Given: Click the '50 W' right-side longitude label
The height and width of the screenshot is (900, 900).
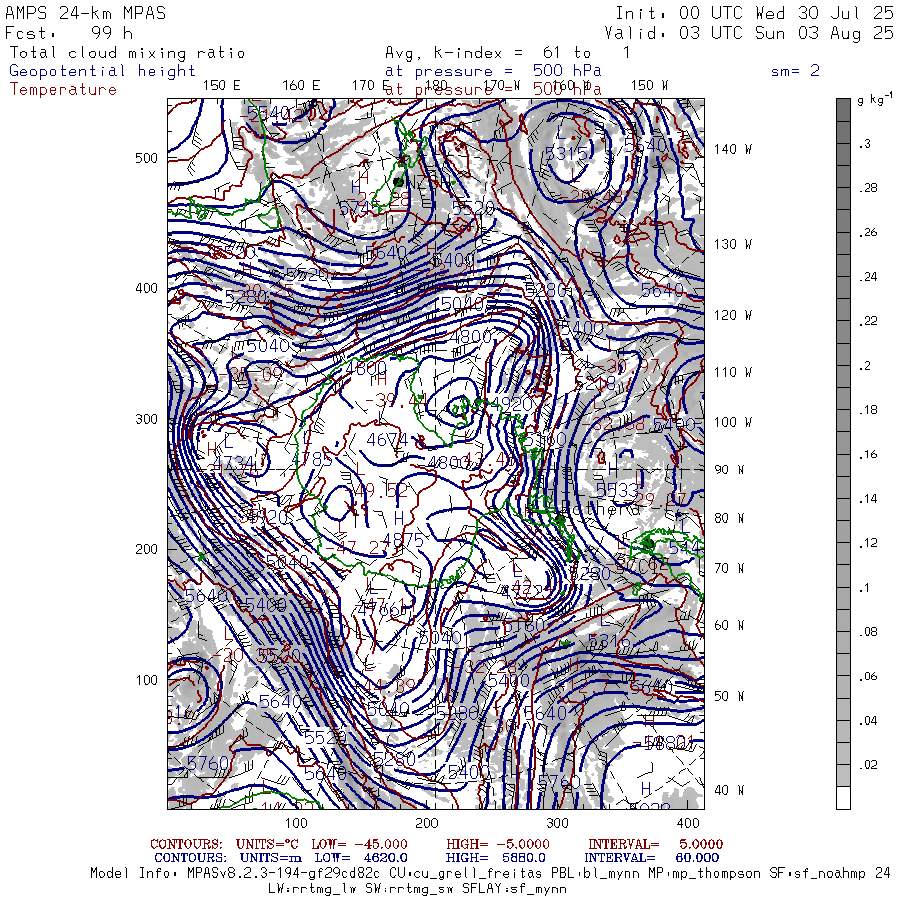Looking at the screenshot, I should point(729,696).
